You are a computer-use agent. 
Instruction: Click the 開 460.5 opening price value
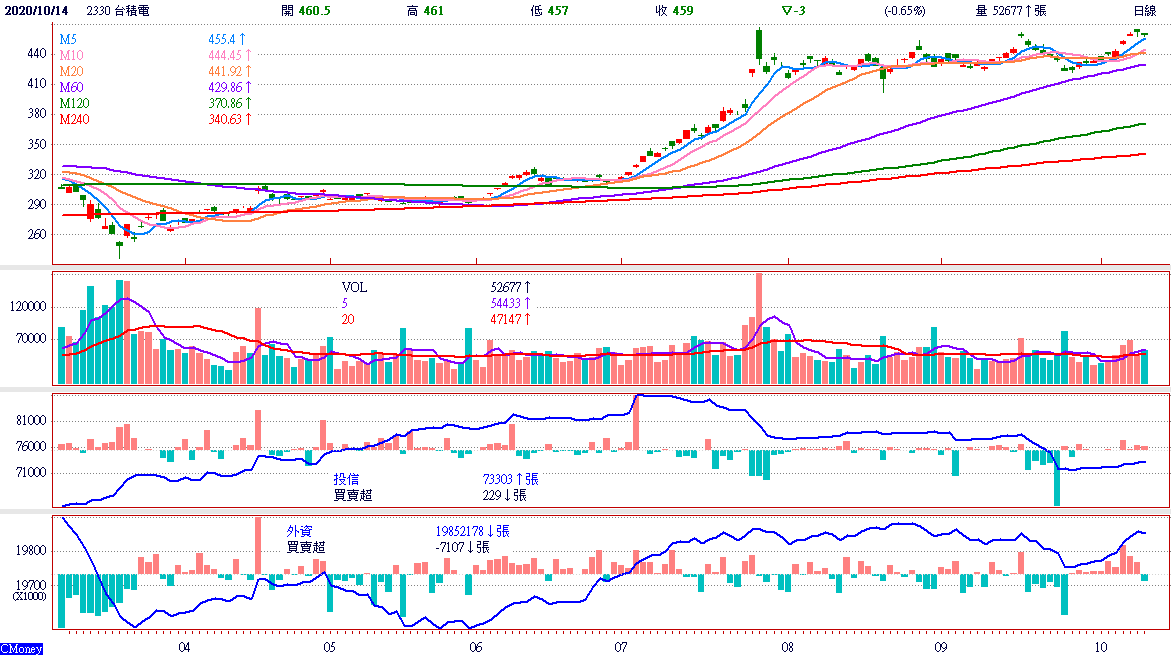tap(306, 10)
